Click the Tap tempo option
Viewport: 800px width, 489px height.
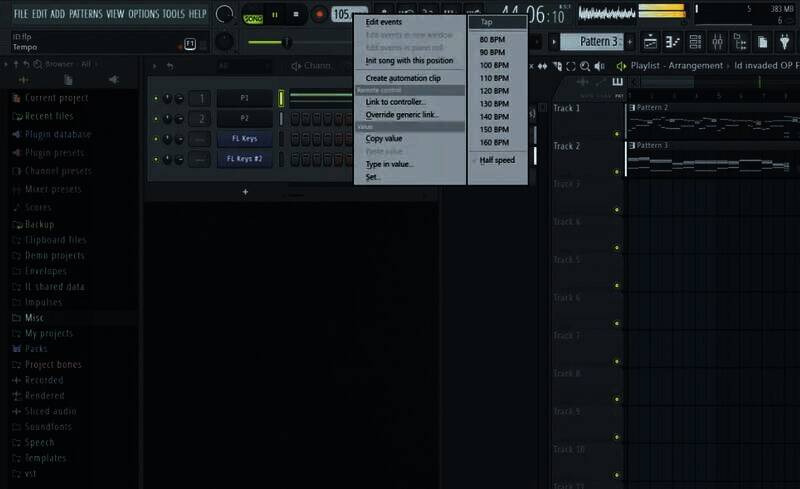tap(487, 22)
